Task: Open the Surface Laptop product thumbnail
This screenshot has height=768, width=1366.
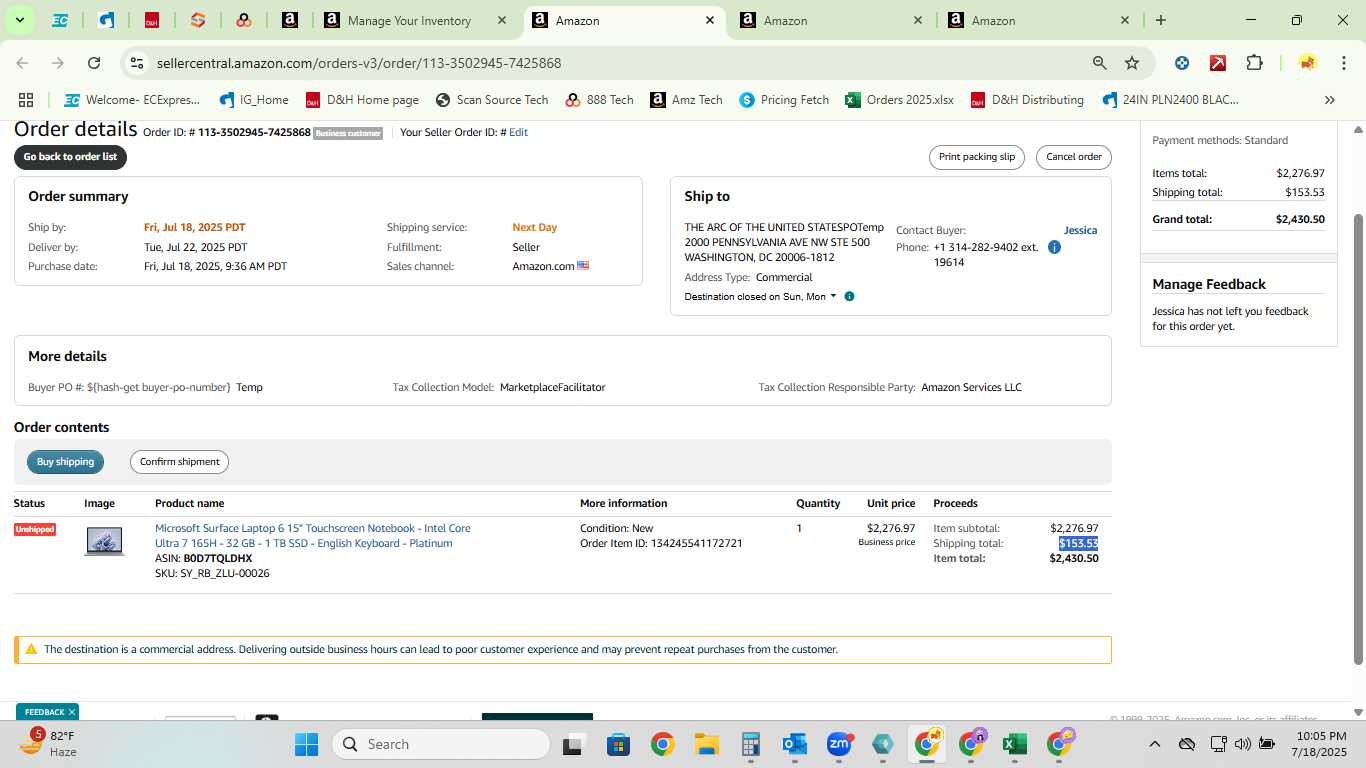Action: pyautogui.click(x=104, y=541)
